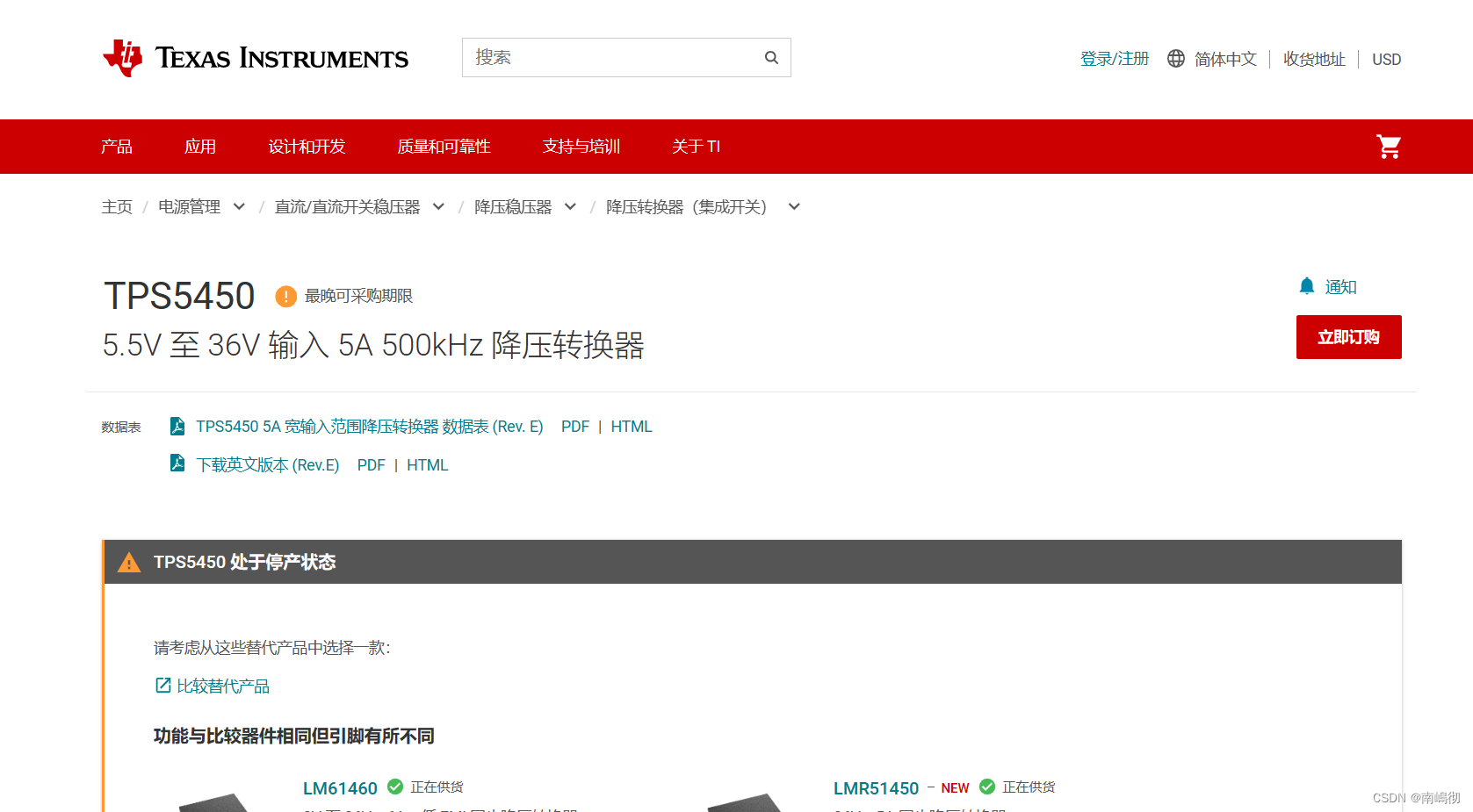Open the HTML version of the datasheet
1473x812 pixels.
(x=632, y=426)
